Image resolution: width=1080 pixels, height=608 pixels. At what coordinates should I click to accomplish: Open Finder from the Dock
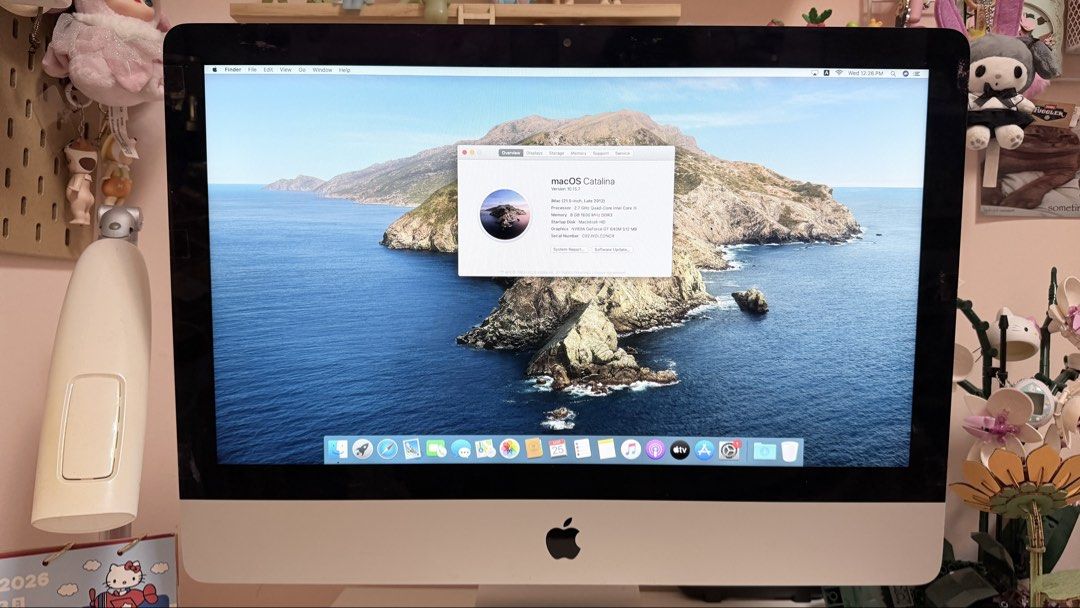click(x=338, y=450)
